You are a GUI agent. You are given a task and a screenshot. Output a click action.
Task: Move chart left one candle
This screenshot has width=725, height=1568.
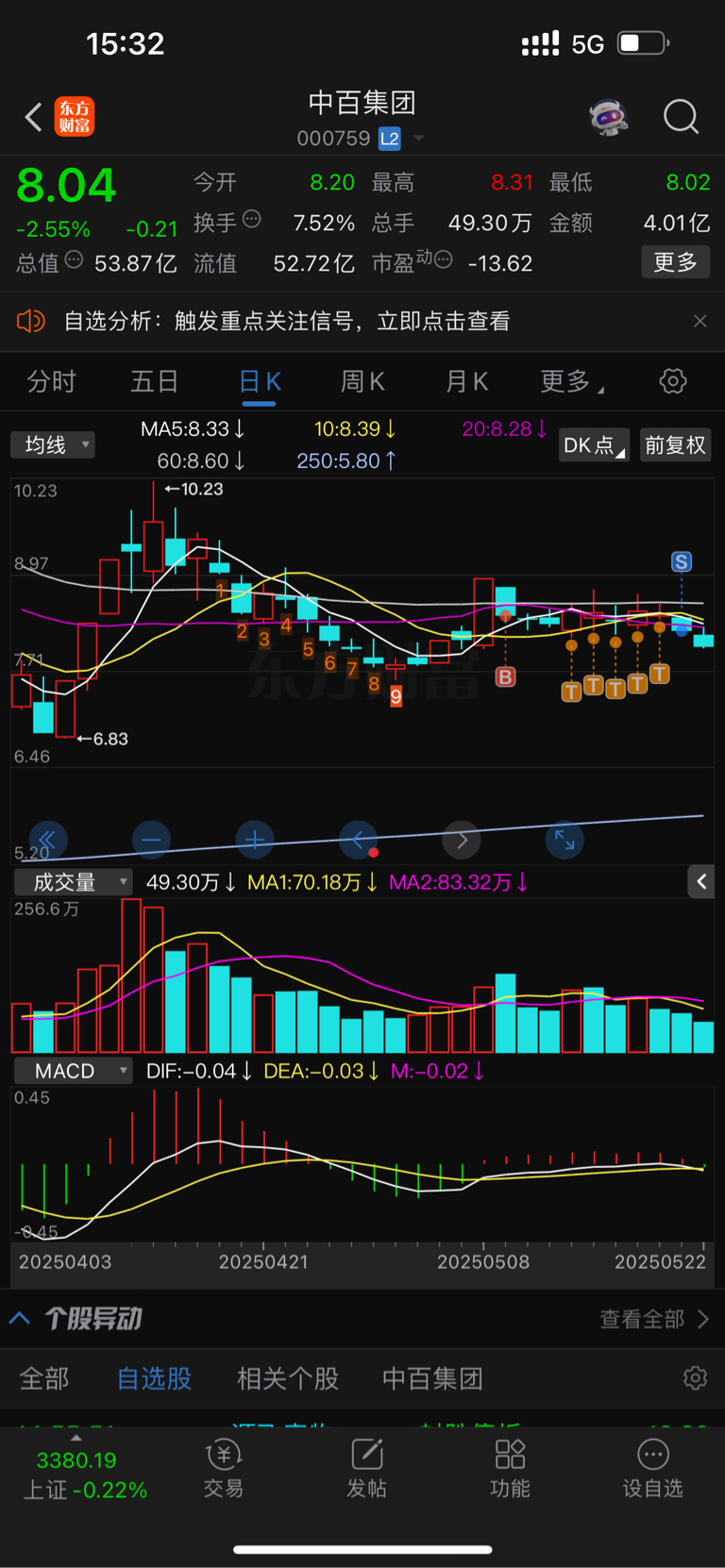click(x=359, y=840)
